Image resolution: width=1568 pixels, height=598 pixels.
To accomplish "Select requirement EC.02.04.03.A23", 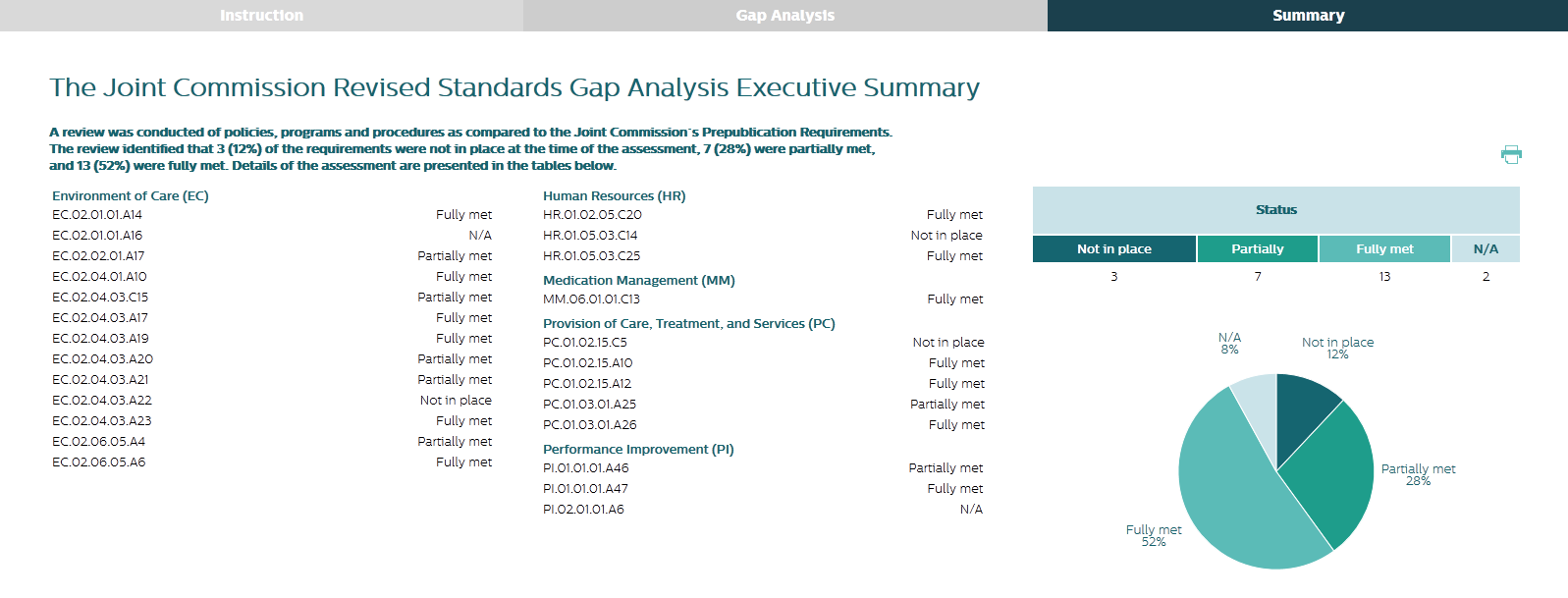I will click(102, 421).
